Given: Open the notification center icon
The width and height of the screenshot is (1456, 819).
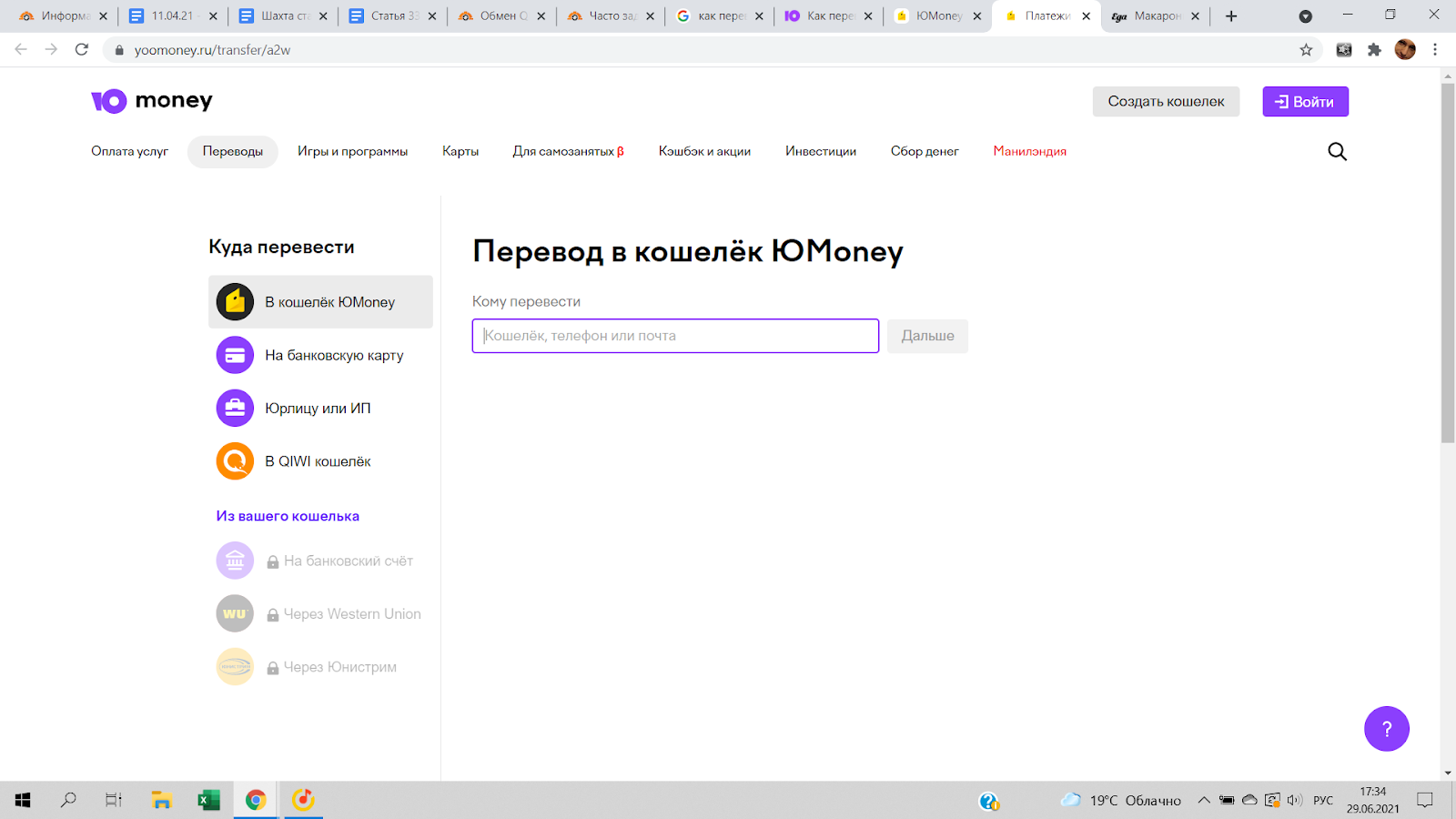Looking at the screenshot, I should click(1425, 800).
